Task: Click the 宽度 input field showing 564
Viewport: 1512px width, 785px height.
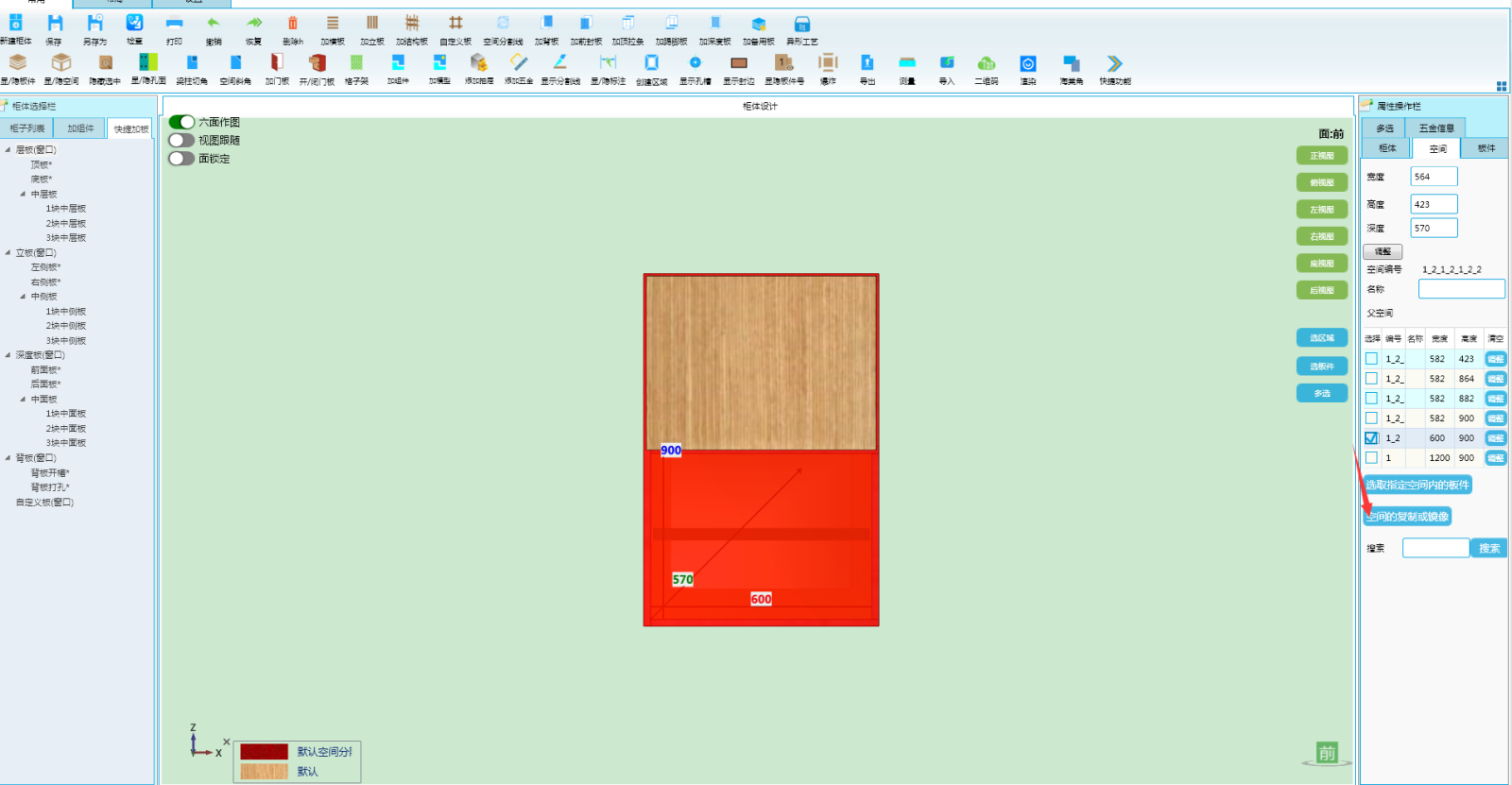Action: 1433,177
